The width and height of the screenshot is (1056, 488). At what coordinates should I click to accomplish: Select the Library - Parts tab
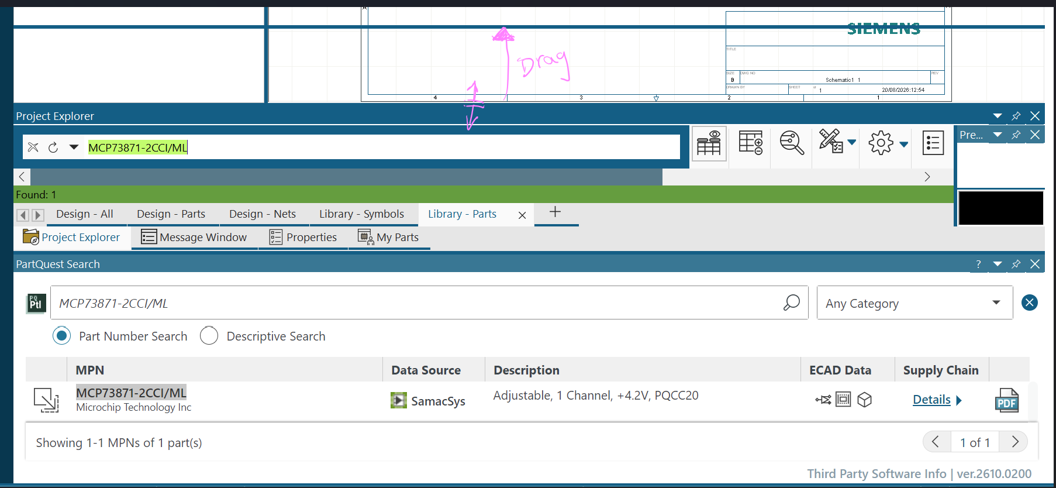462,214
